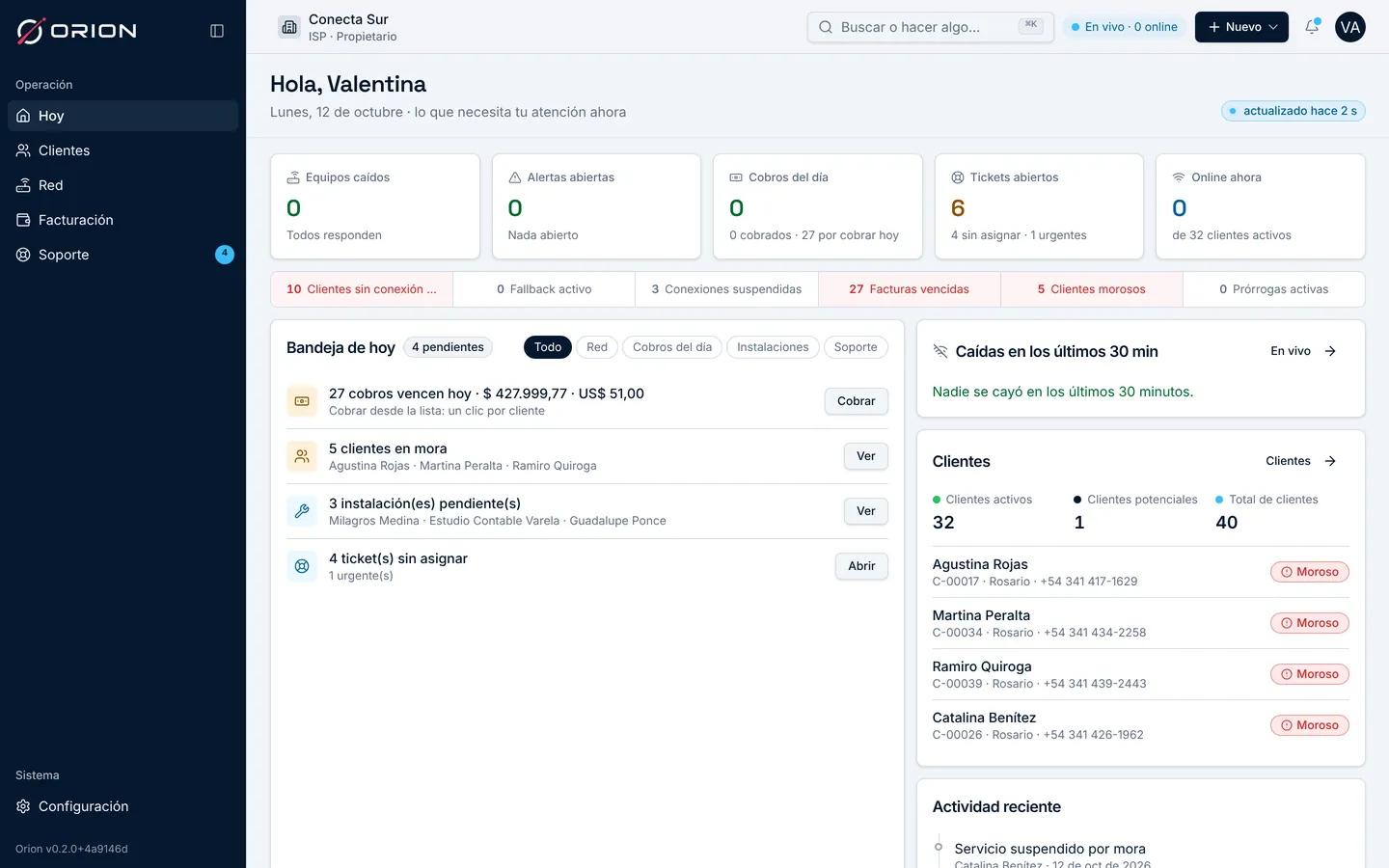The height and width of the screenshot is (868, 1389).
Task: Select the Todo filter chip
Action: 548,347
